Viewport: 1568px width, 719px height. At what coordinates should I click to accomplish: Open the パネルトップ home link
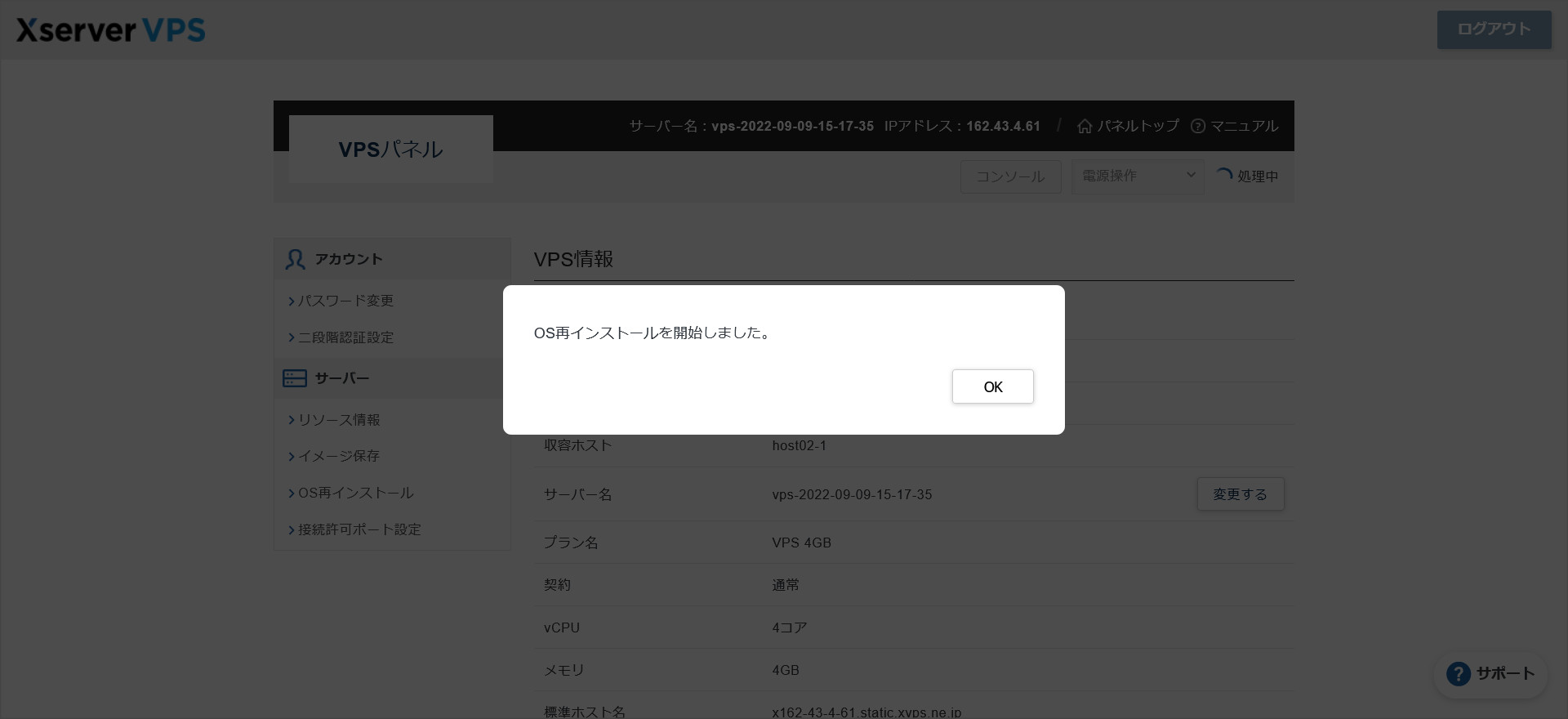[x=1128, y=126]
